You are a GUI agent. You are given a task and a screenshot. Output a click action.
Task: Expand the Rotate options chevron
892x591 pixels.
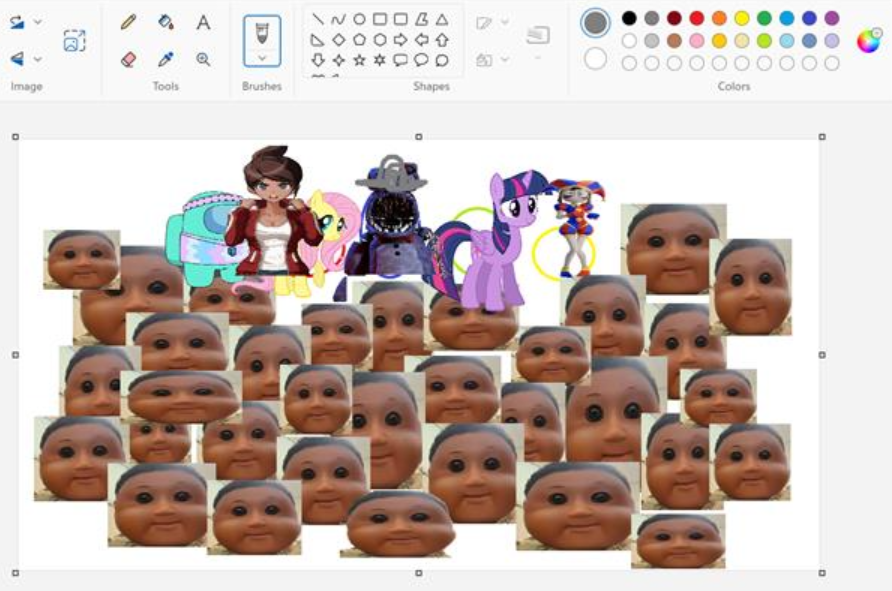tap(38, 22)
